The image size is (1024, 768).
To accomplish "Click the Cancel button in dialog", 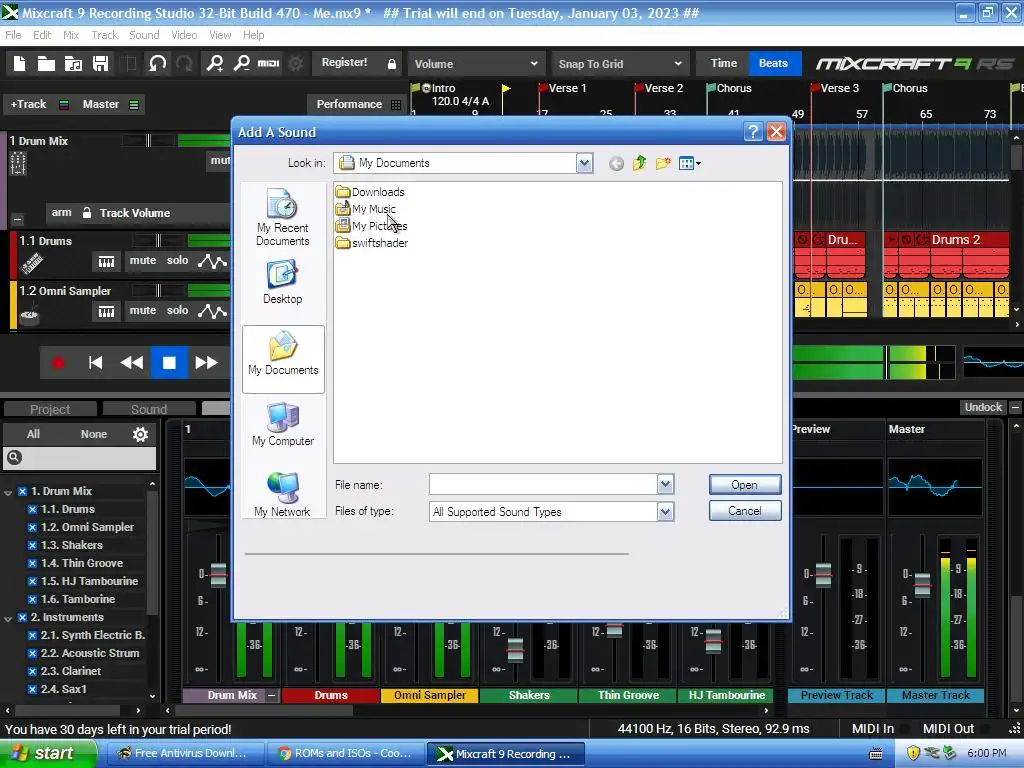I will tap(744, 511).
